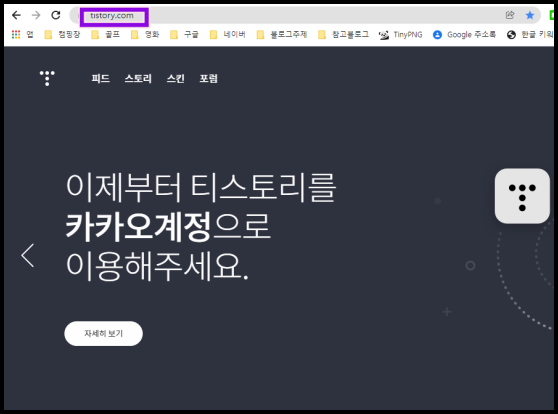558x414 pixels.
Task: Open the Google 주소록 bookmark
Action: pyautogui.click(x=464, y=35)
